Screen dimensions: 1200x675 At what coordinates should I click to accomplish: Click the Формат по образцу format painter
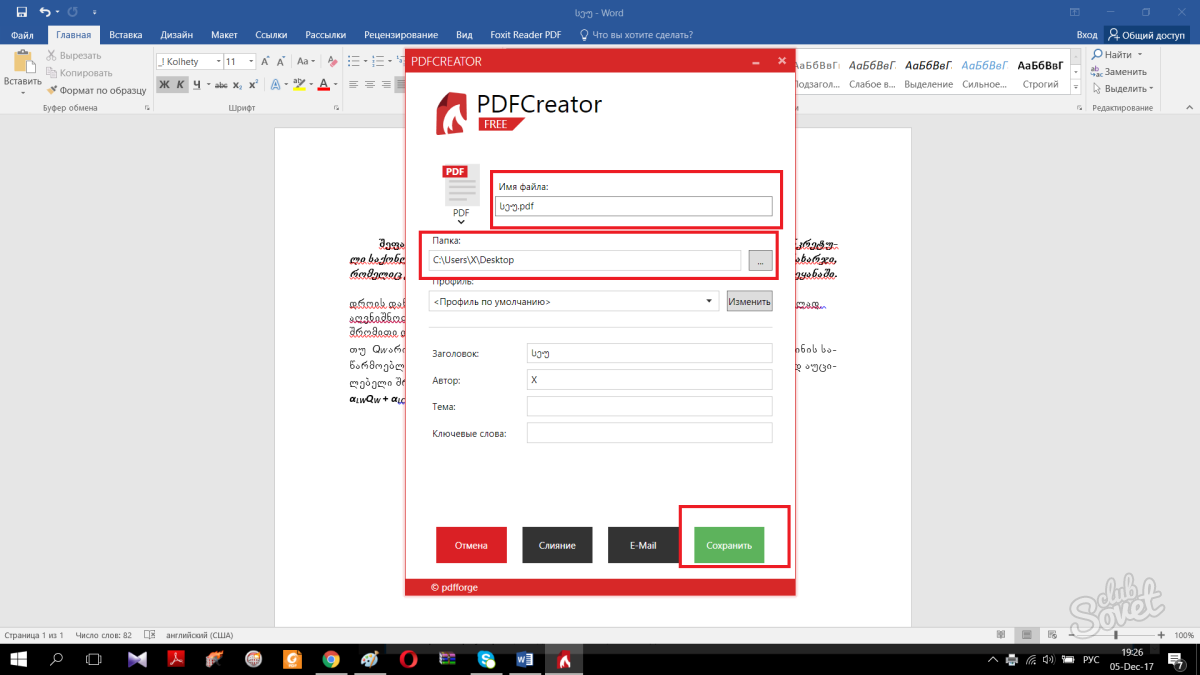click(96, 90)
